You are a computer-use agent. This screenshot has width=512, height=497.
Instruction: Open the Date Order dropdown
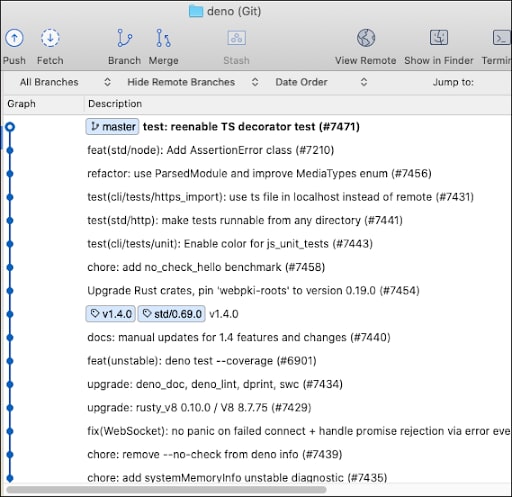pyautogui.click(x=321, y=82)
